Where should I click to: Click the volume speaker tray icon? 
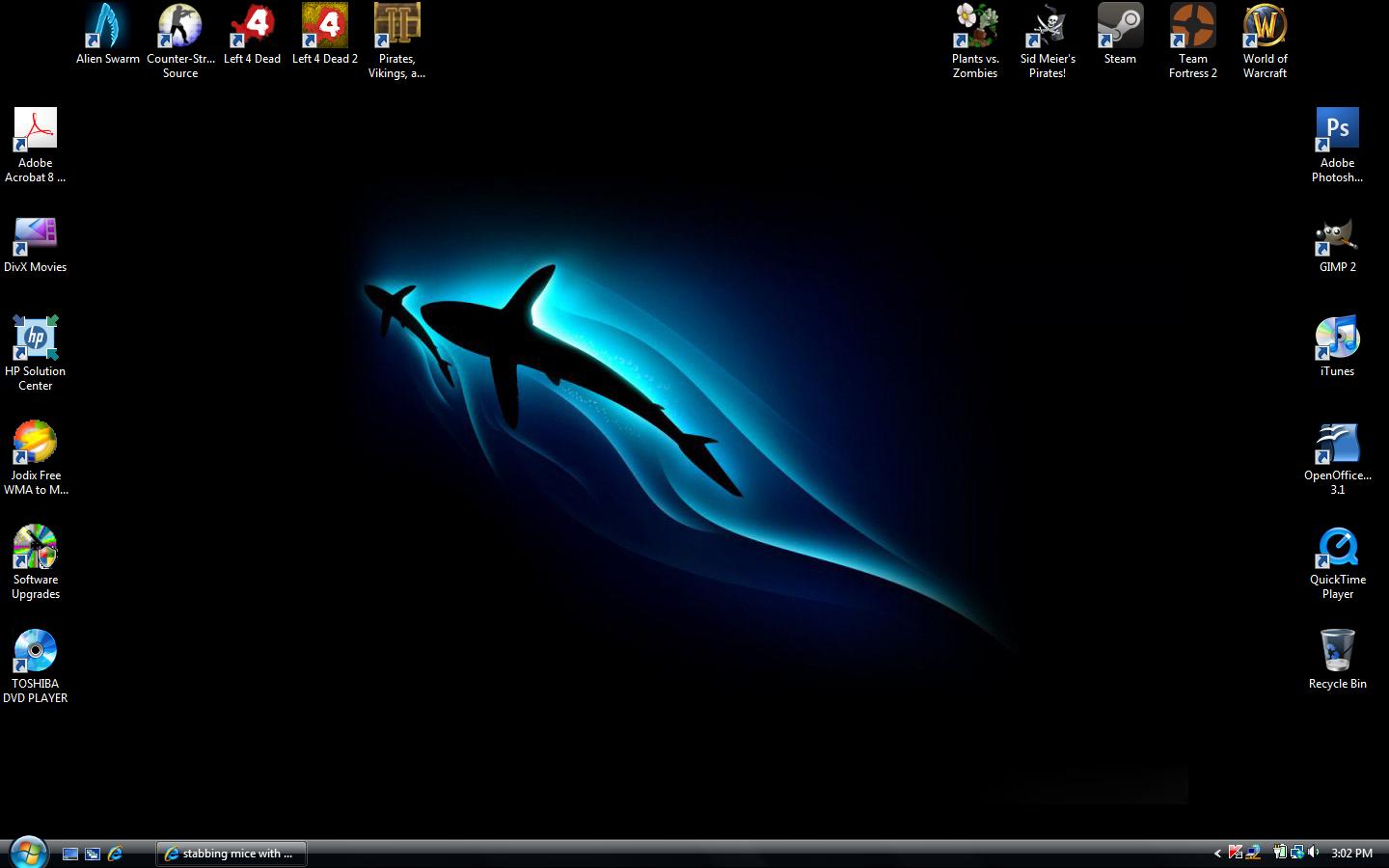coord(1314,853)
